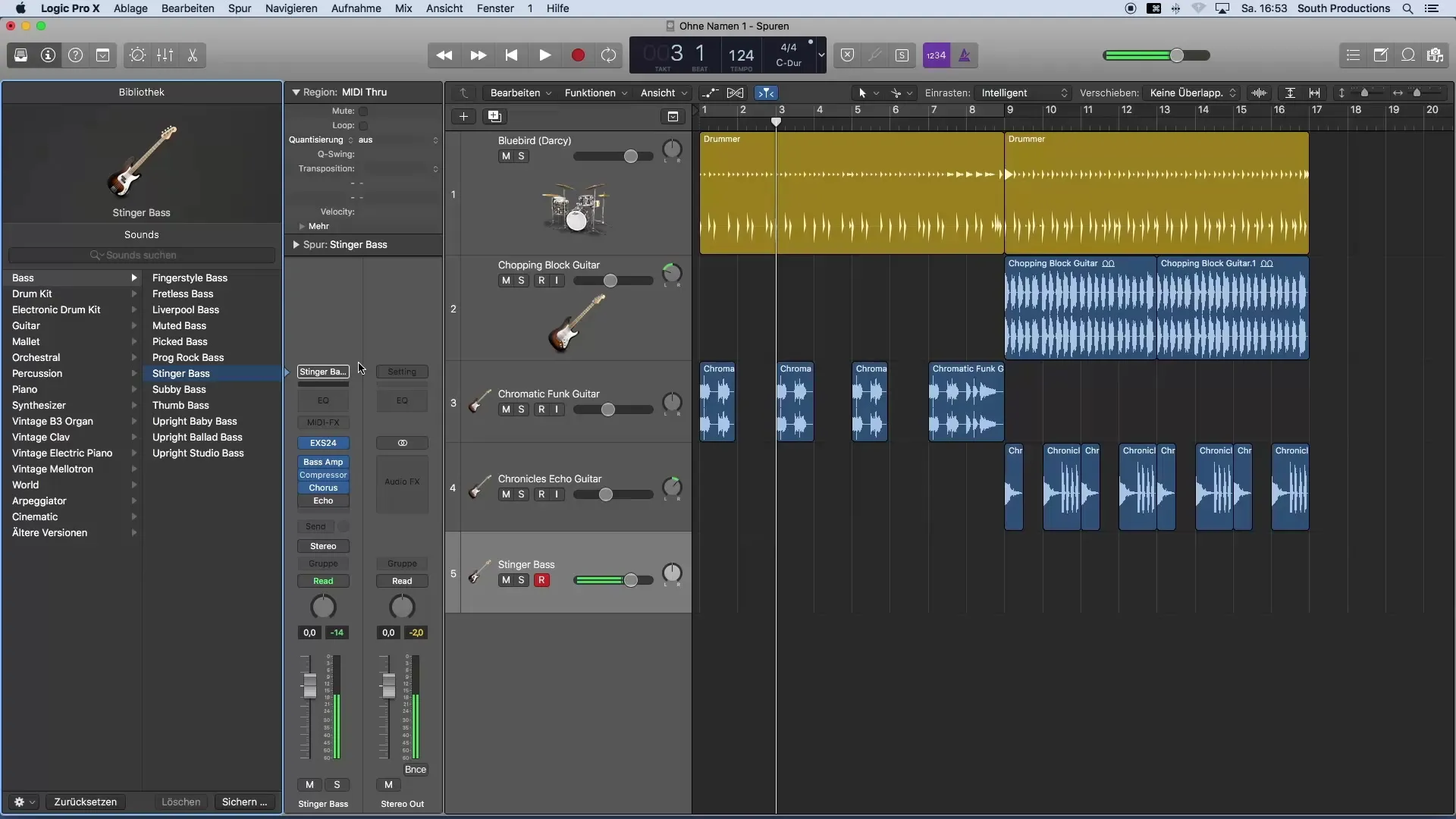Screen dimensions: 1456x819
Task: Toggle the Flex show/hide icon
Action: point(735,93)
